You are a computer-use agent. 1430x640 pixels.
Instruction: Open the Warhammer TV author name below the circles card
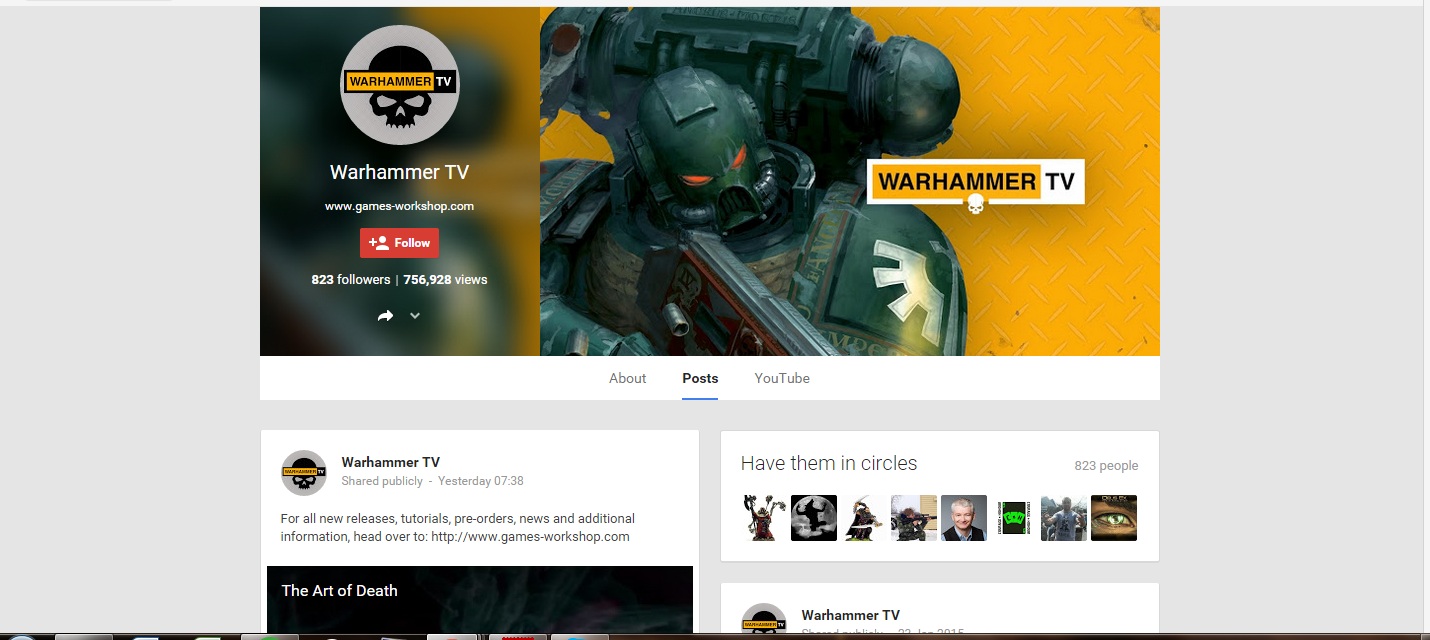click(x=850, y=615)
